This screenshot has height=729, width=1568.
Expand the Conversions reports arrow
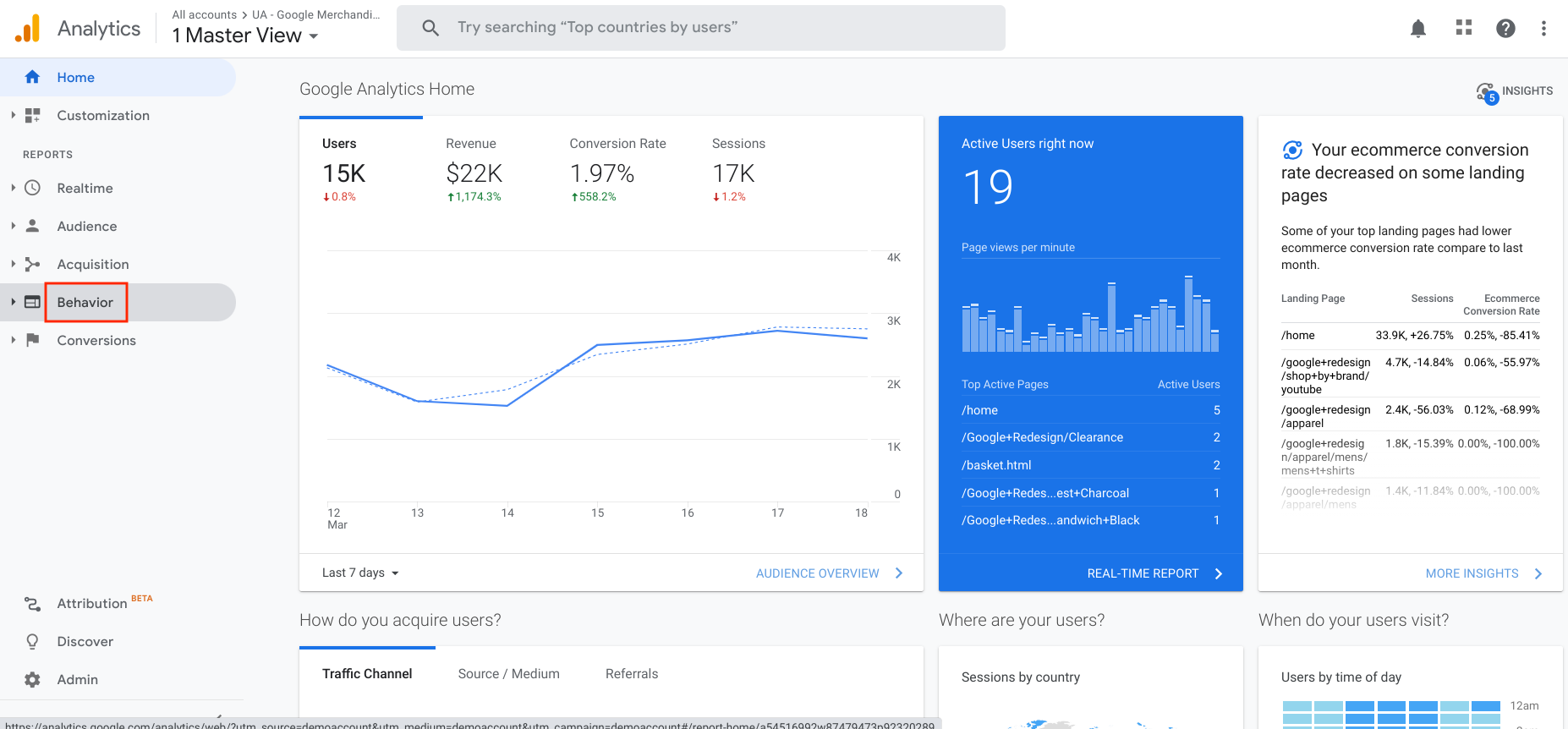pos(13,340)
